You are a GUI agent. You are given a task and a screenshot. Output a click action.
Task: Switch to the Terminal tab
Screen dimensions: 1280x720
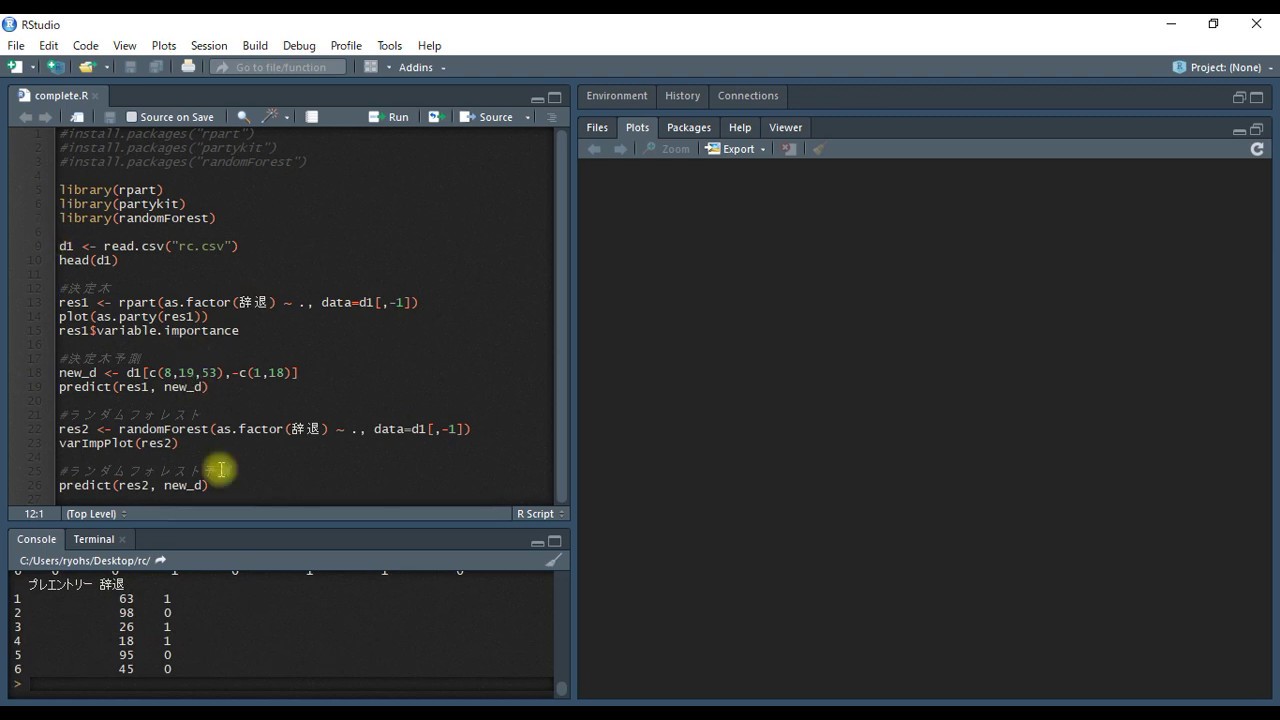[x=94, y=540]
